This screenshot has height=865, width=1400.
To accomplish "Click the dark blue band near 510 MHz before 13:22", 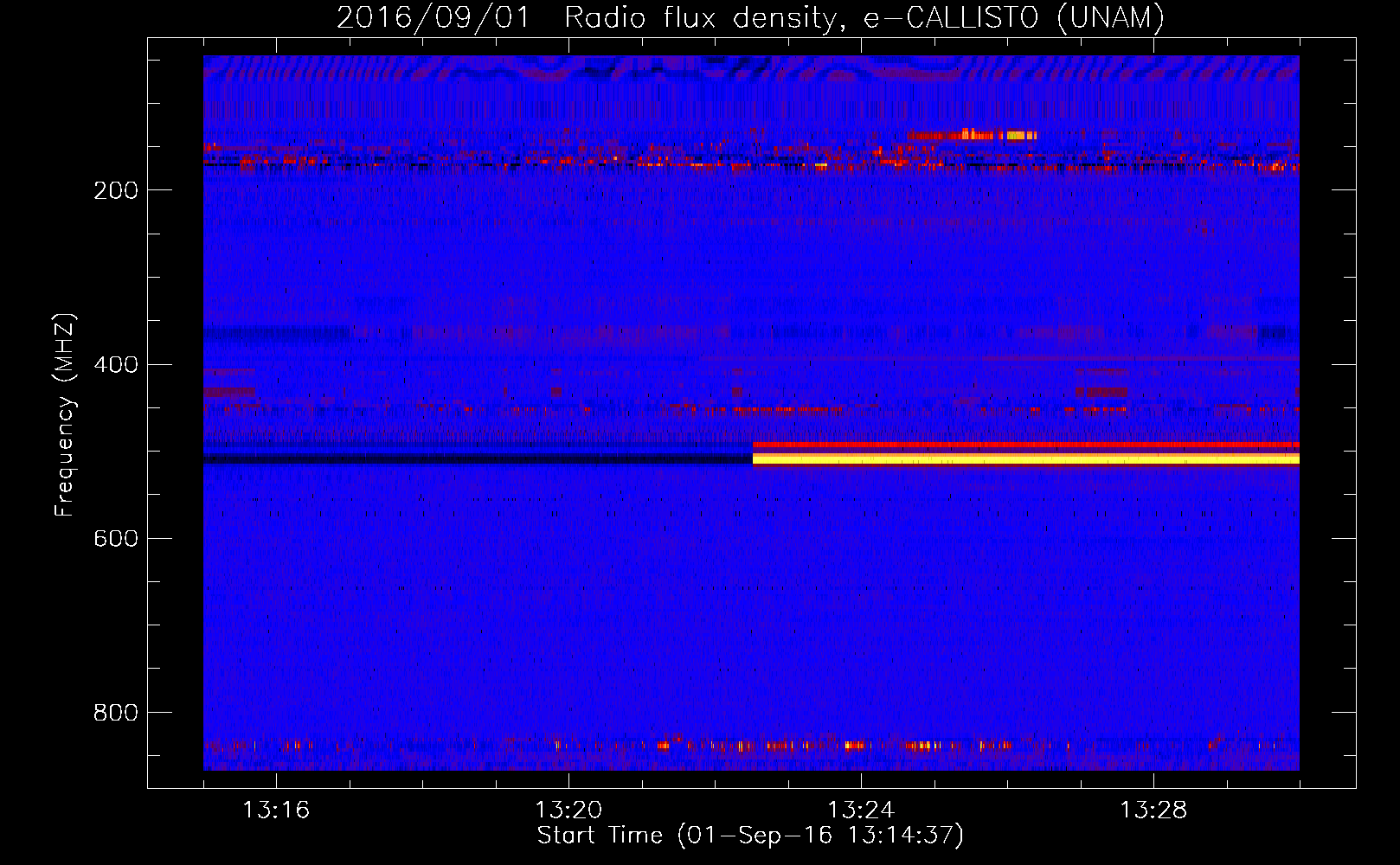I will [478, 458].
